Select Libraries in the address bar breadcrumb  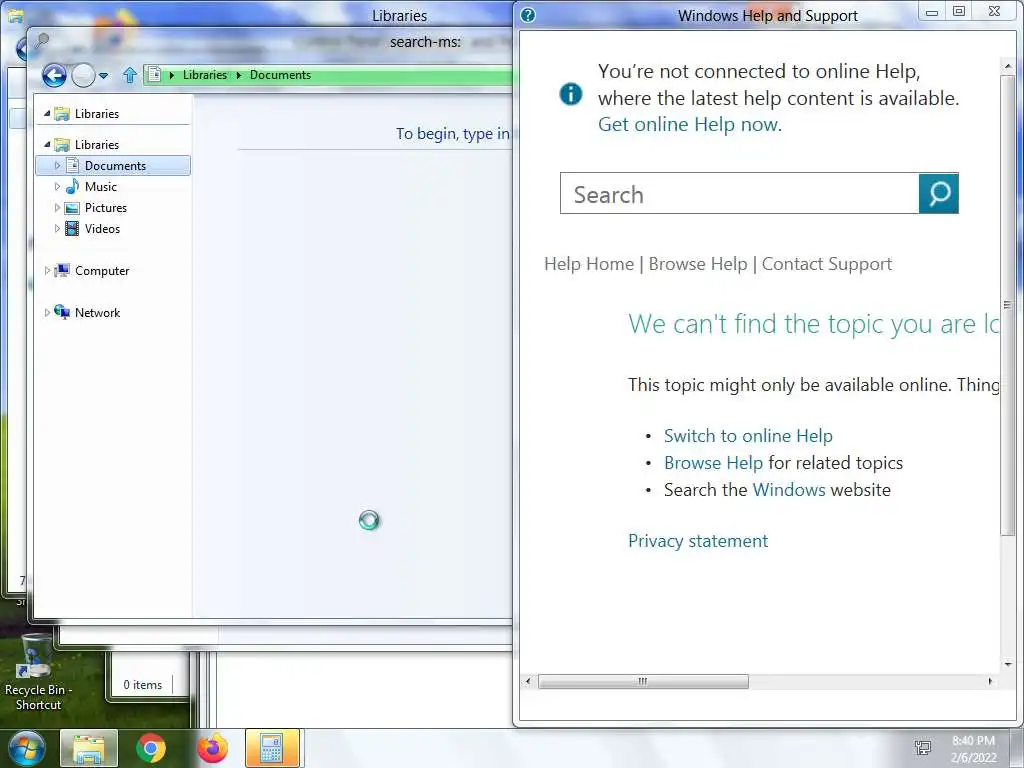click(204, 75)
